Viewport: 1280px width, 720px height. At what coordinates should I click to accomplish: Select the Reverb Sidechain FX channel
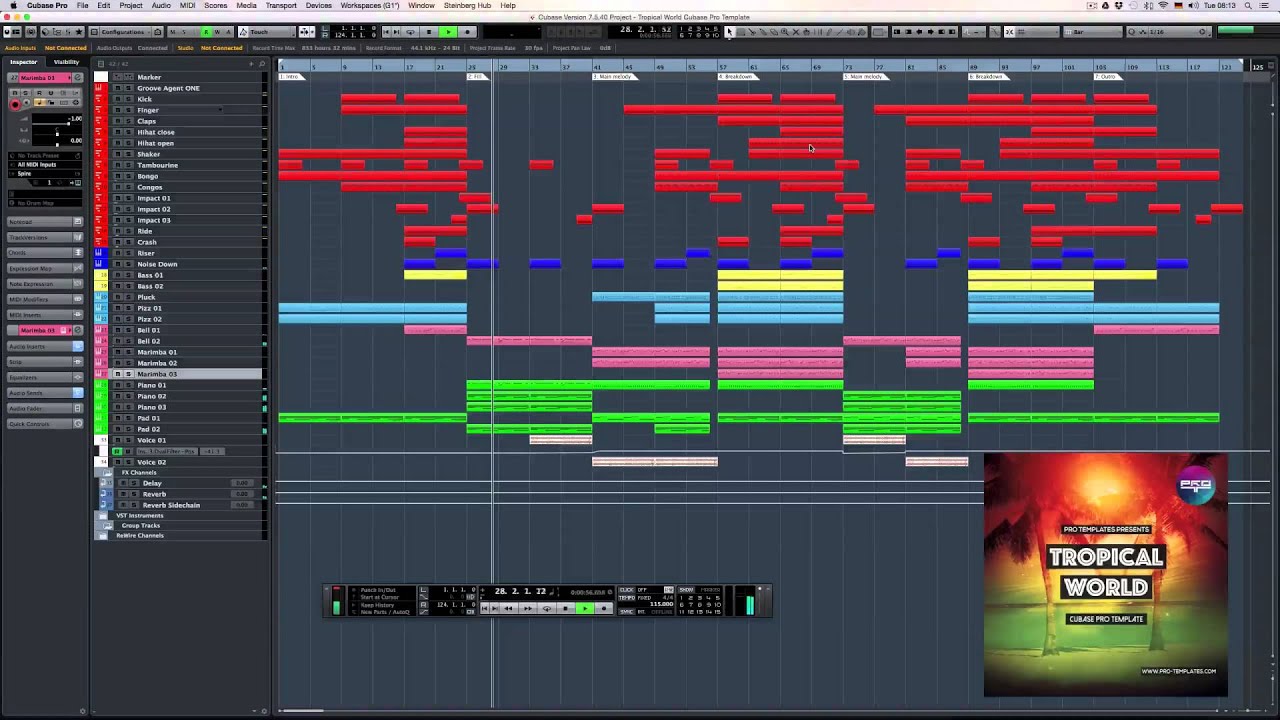(171, 505)
